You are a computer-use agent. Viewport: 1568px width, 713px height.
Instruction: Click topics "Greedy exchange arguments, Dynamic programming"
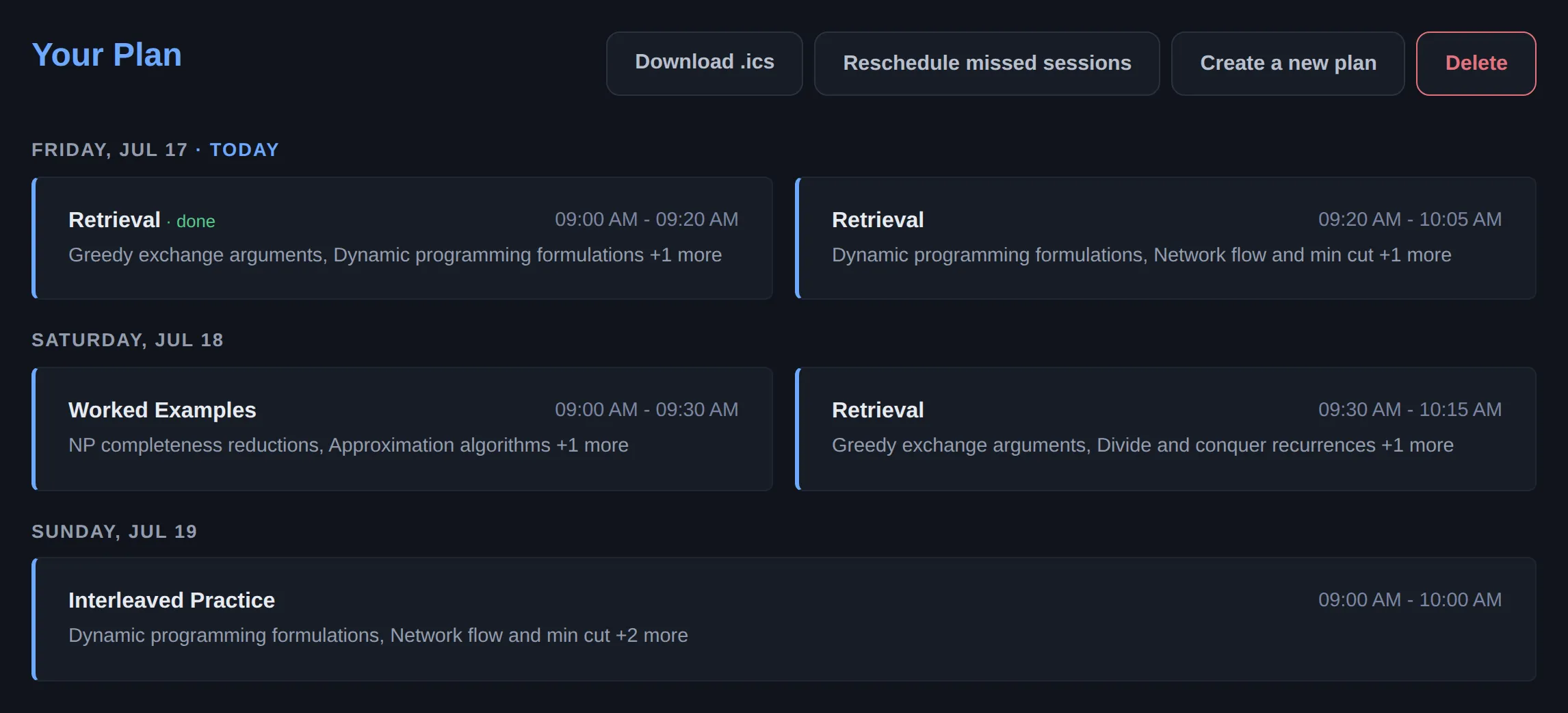[395, 255]
